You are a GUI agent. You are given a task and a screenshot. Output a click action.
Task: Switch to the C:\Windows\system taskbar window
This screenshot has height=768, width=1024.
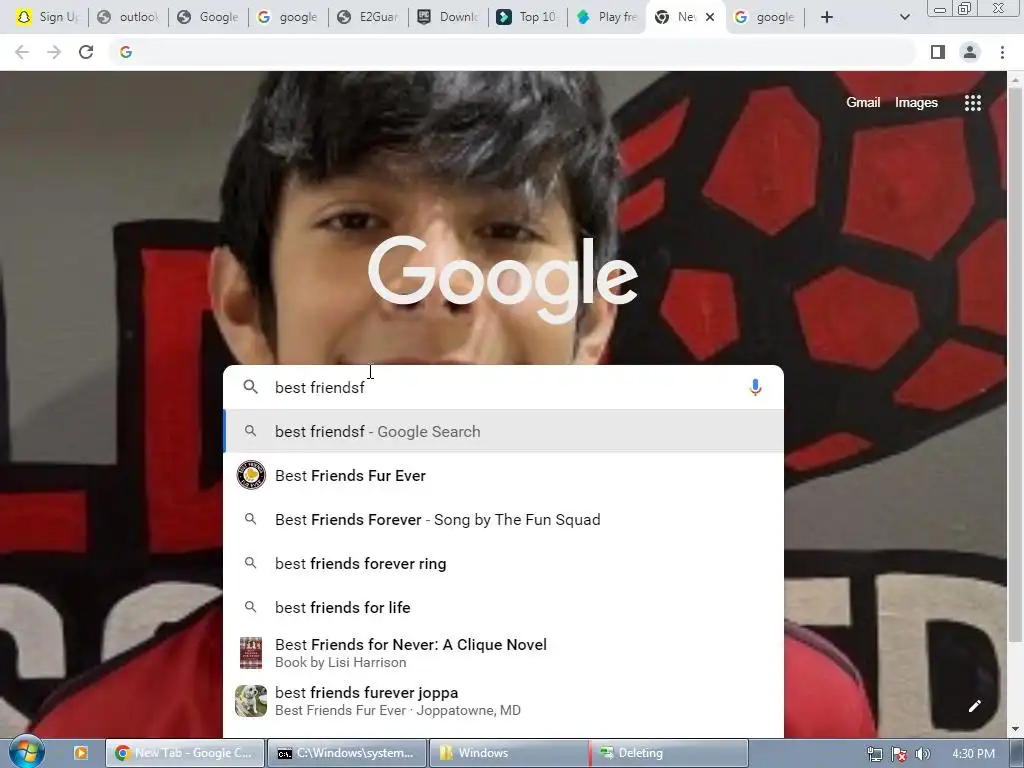tap(347, 753)
